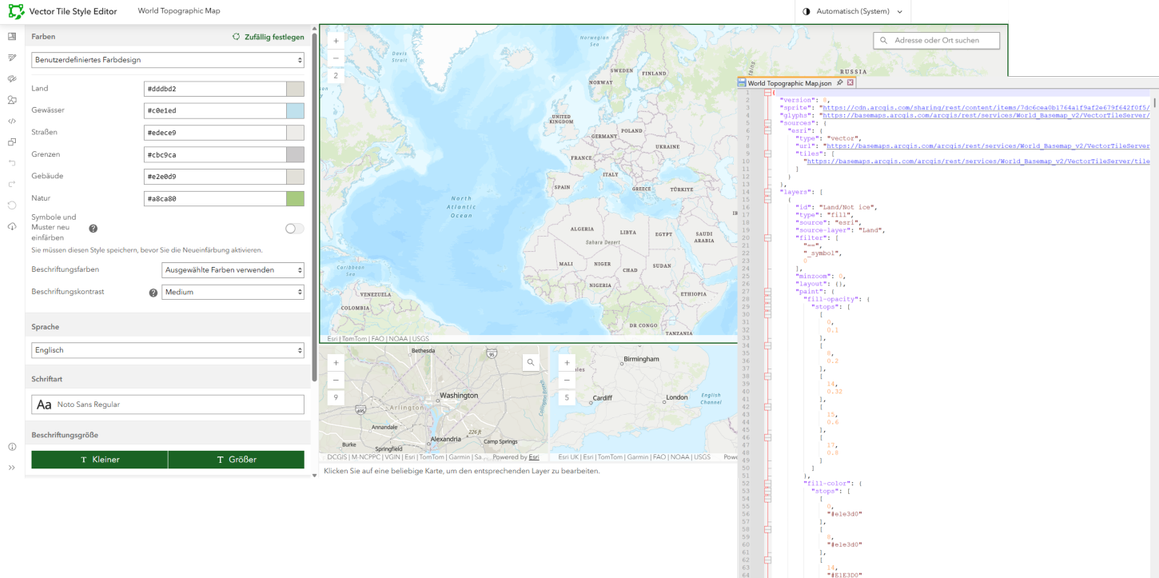Click the Gewässer hex input #c0e1ed

214,111
